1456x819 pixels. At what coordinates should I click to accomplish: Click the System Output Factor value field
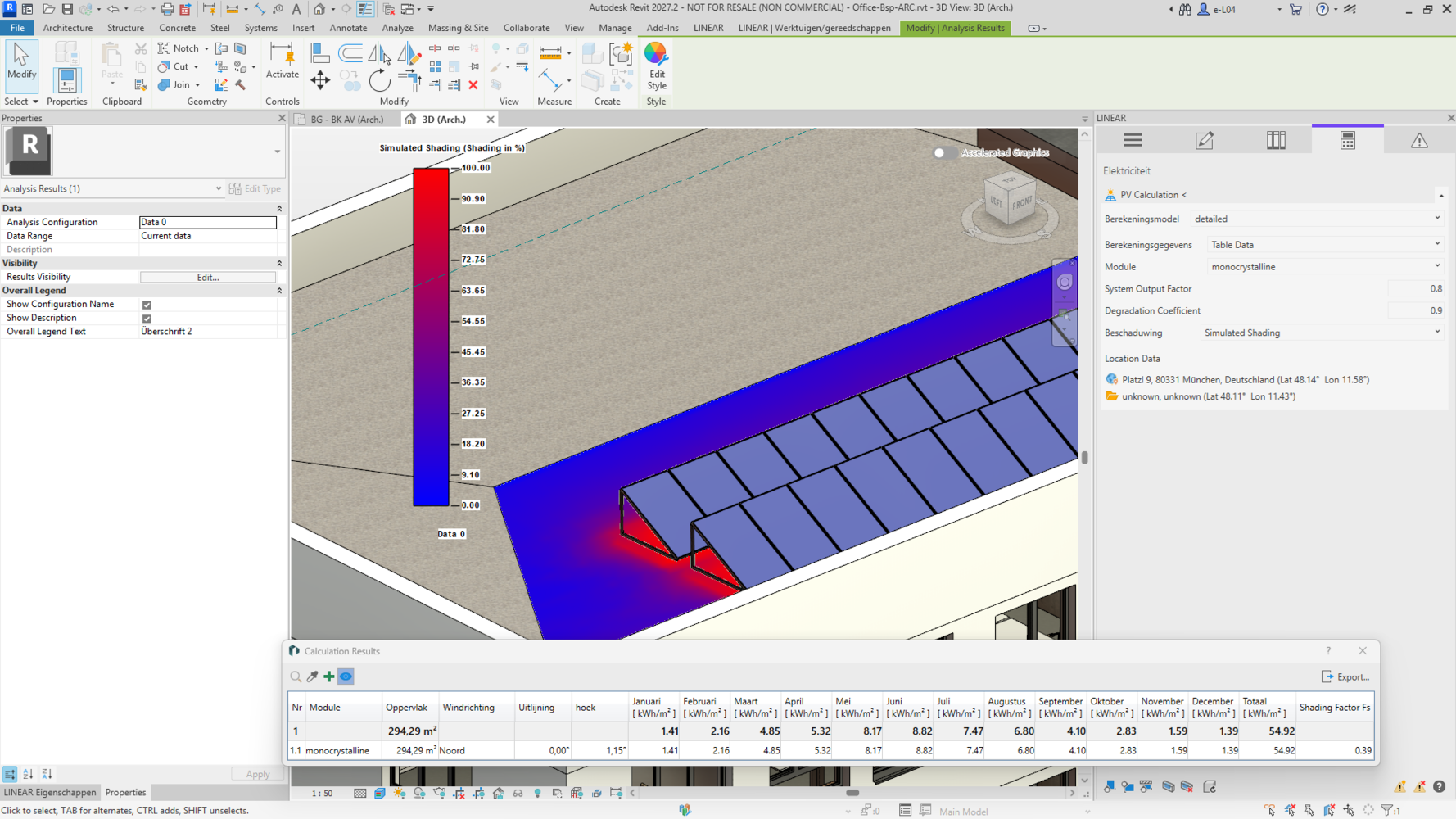click(1416, 288)
